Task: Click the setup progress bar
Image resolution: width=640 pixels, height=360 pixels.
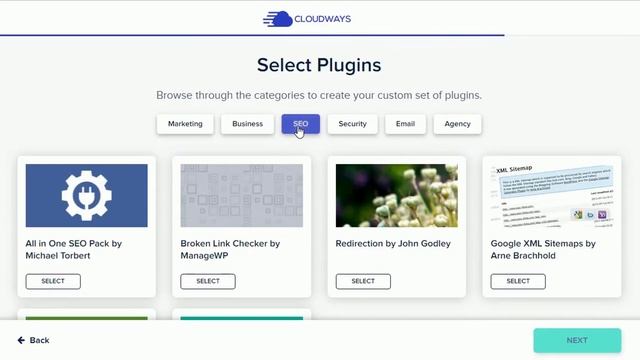Action: (320, 36)
